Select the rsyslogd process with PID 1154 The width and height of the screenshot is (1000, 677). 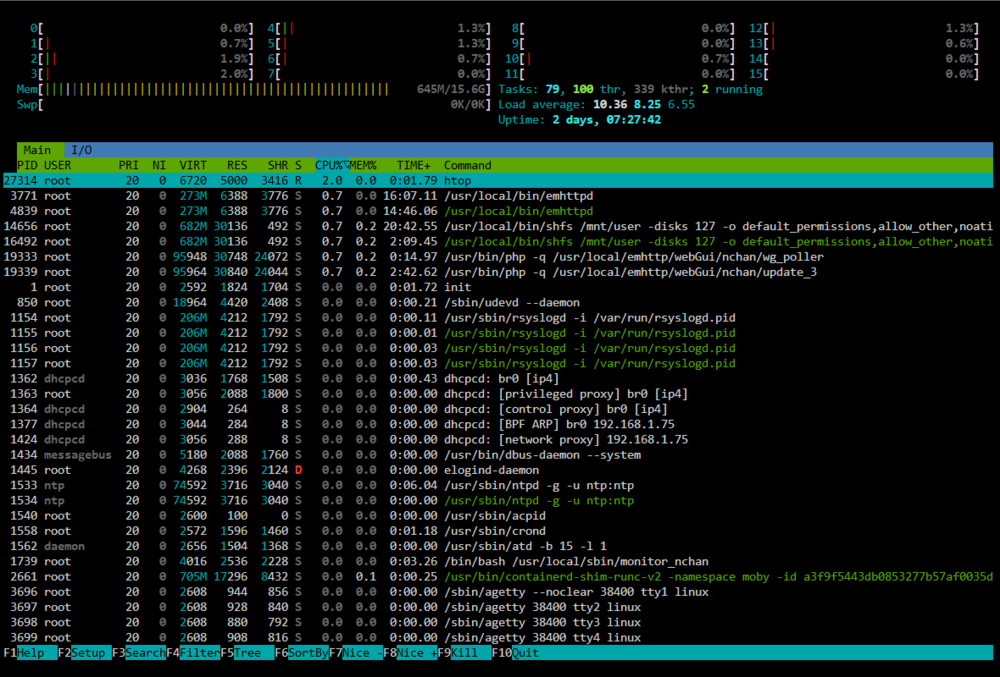(x=497, y=317)
